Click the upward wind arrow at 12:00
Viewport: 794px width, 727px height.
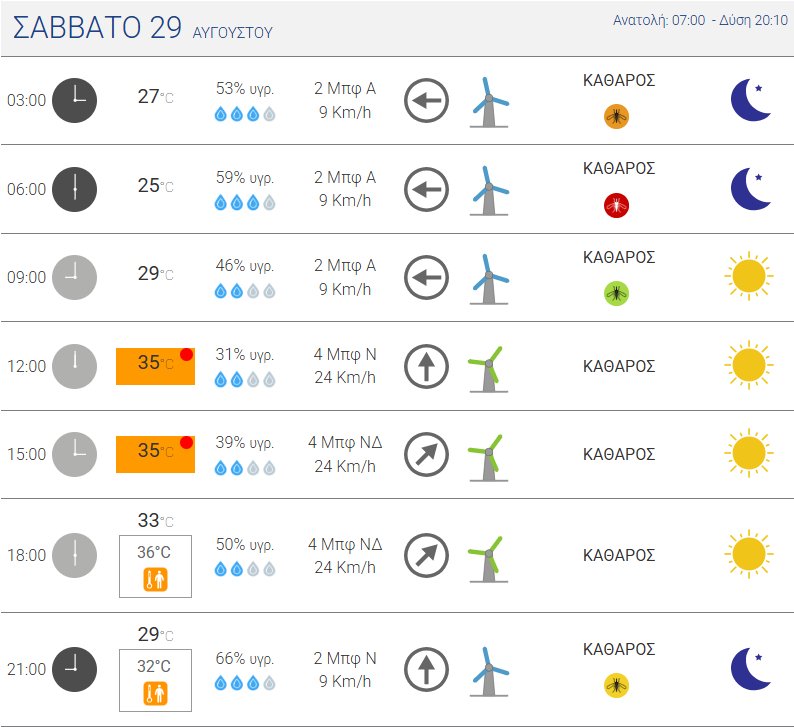[426, 366]
